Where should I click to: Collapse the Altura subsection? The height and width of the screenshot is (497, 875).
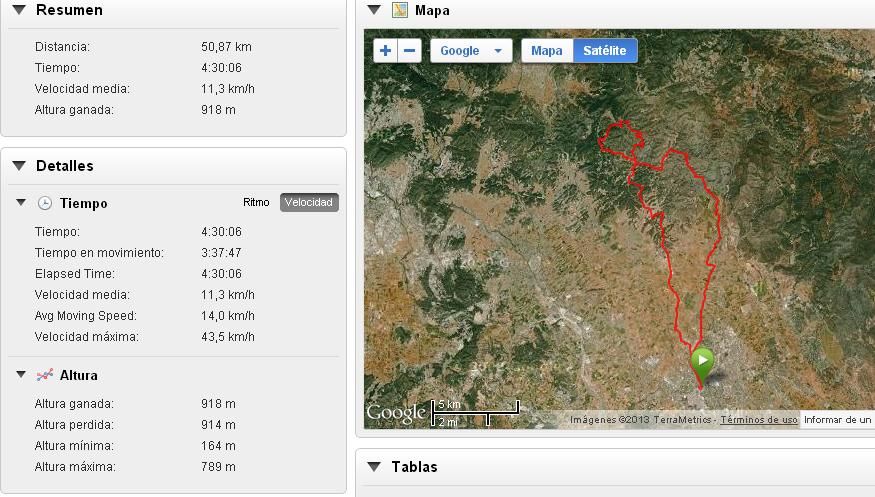21,375
